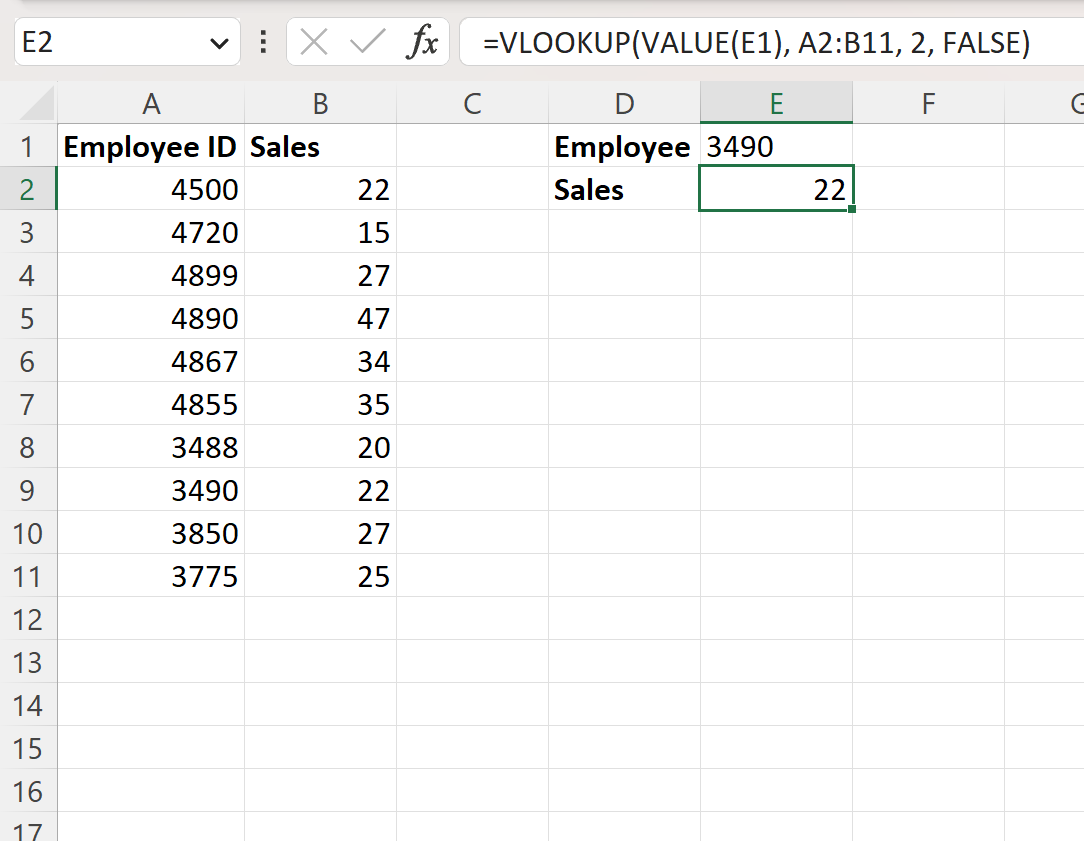
Task: Select cell E1 containing 3490
Action: click(x=776, y=147)
